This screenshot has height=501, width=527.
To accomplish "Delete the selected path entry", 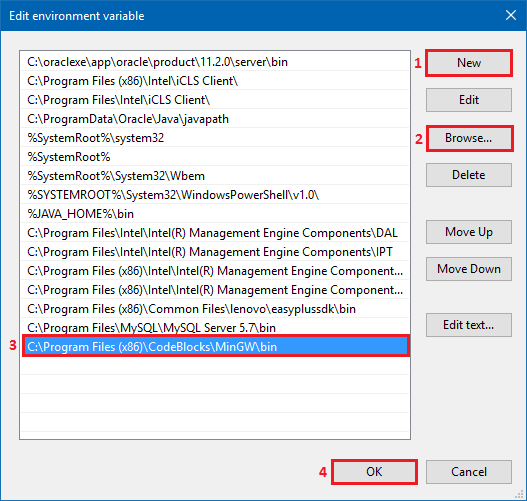I will pos(469,175).
